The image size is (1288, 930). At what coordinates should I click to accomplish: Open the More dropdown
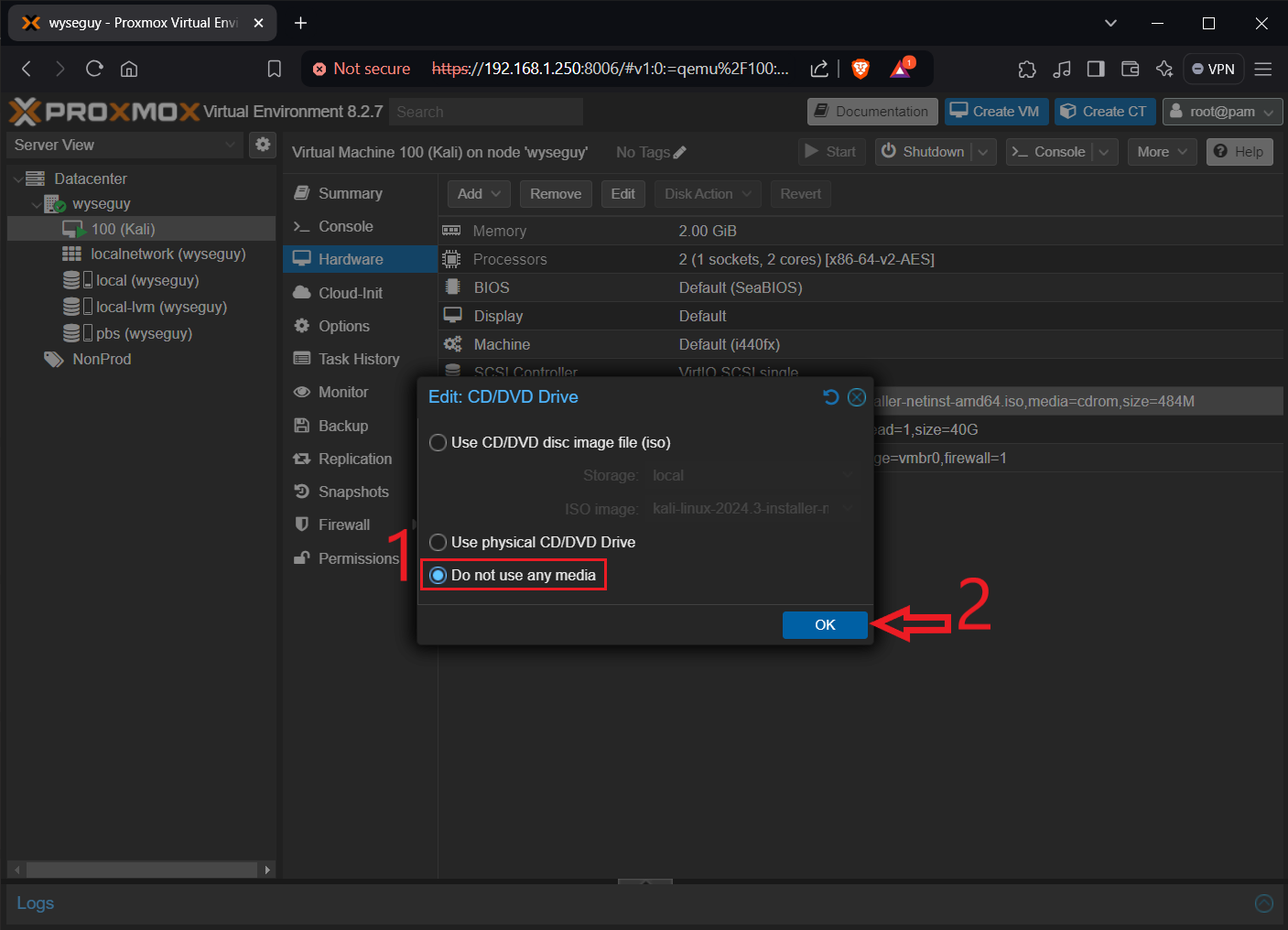pyautogui.click(x=1162, y=152)
